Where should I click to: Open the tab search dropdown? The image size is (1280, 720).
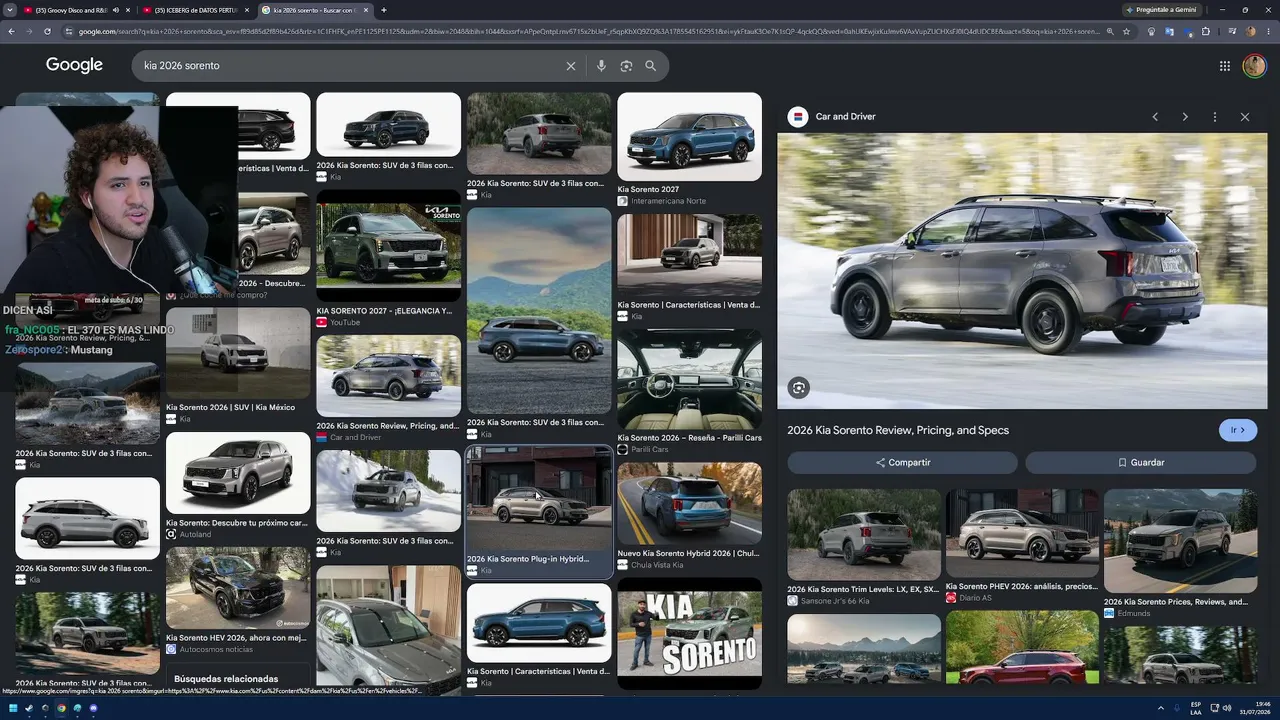[x=11, y=10]
